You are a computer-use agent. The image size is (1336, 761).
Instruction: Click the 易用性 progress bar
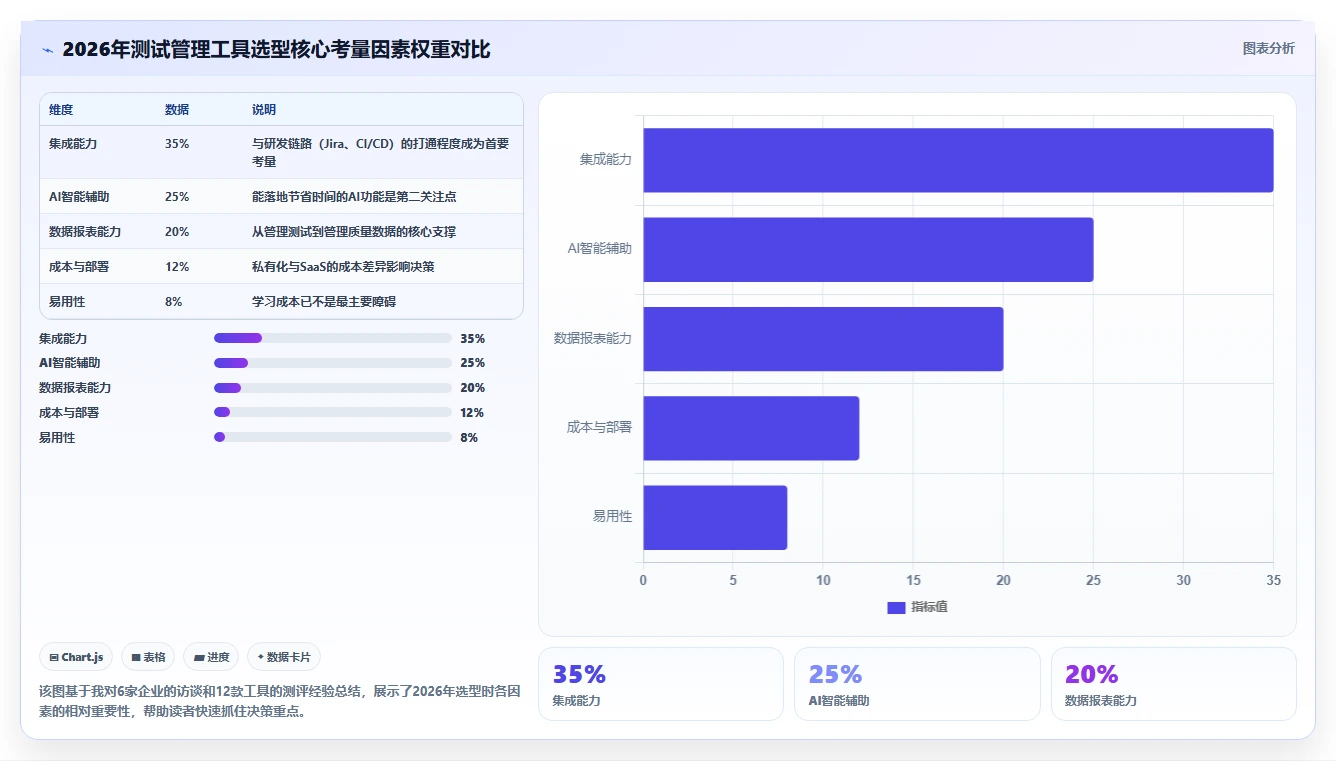[333, 437]
